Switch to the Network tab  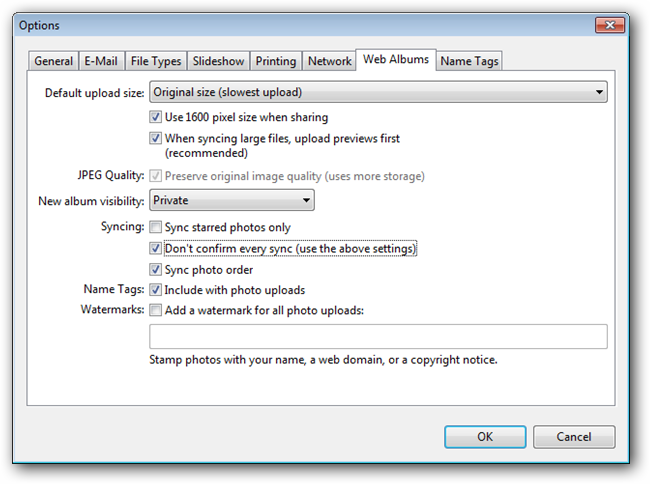click(x=329, y=61)
